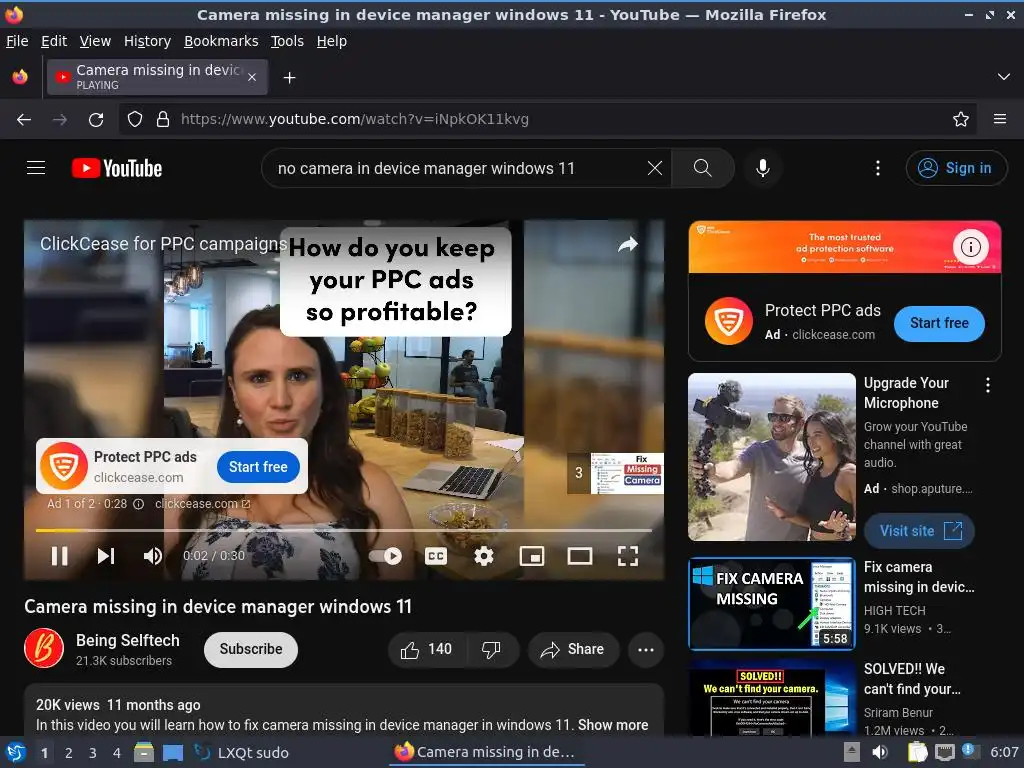1024x768 pixels.
Task: Open Firefox application hamburger menu
Action: click(x=999, y=120)
